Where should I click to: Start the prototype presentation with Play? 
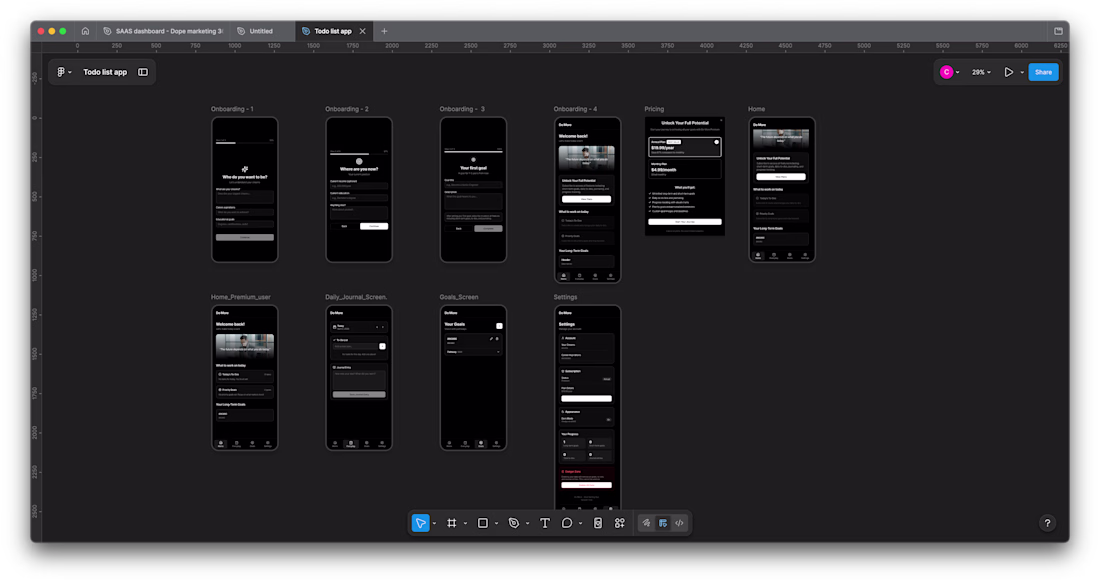click(x=1008, y=72)
